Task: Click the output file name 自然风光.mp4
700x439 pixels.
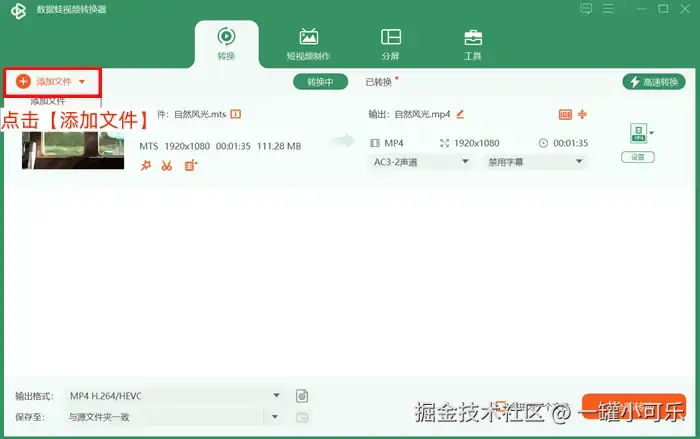Action: 422,114
